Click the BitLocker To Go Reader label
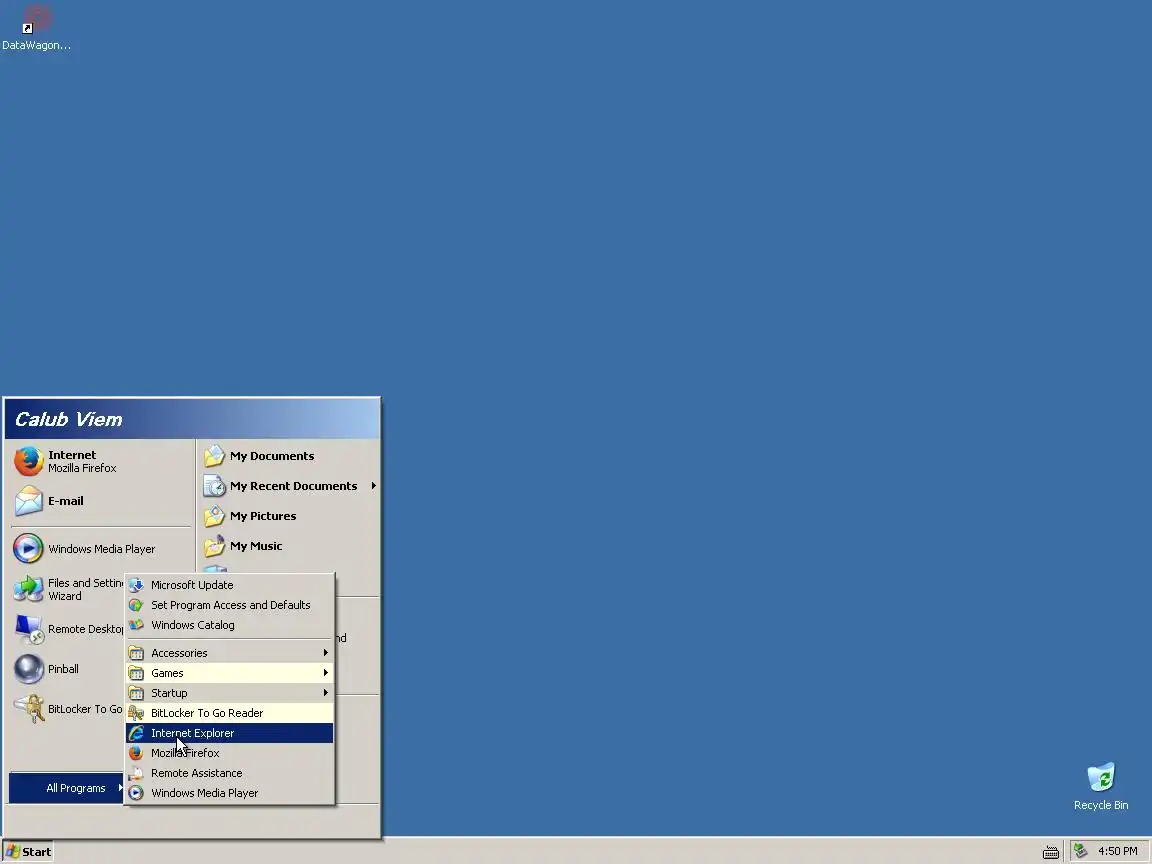 tap(207, 713)
